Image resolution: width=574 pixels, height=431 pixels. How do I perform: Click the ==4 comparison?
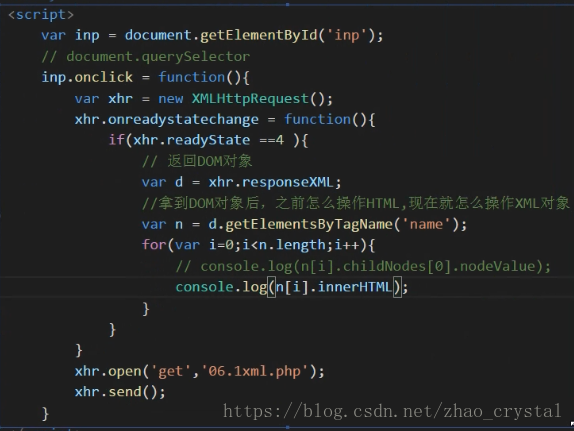[272, 140]
